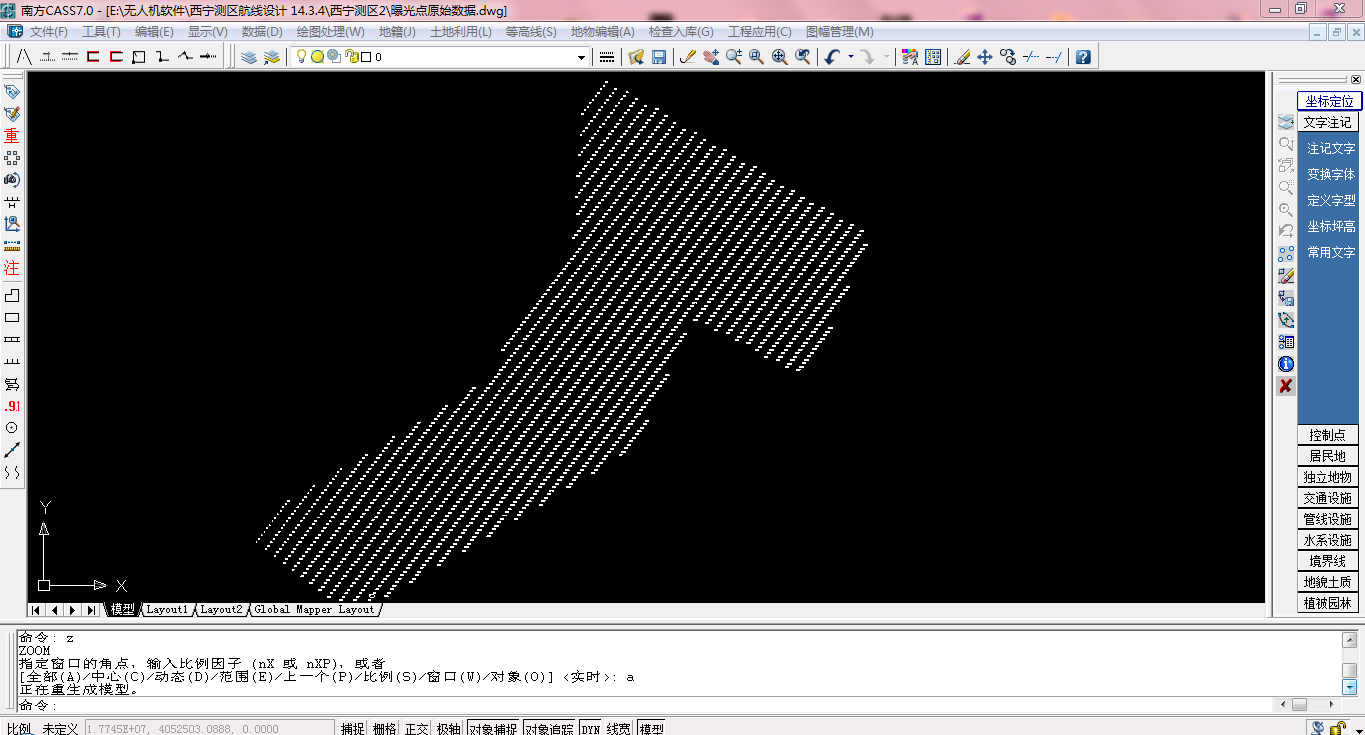Image resolution: width=1365 pixels, height=735 pixels.
Task: Click the 坐标定位 panel button
Action: pos(1330,101)
